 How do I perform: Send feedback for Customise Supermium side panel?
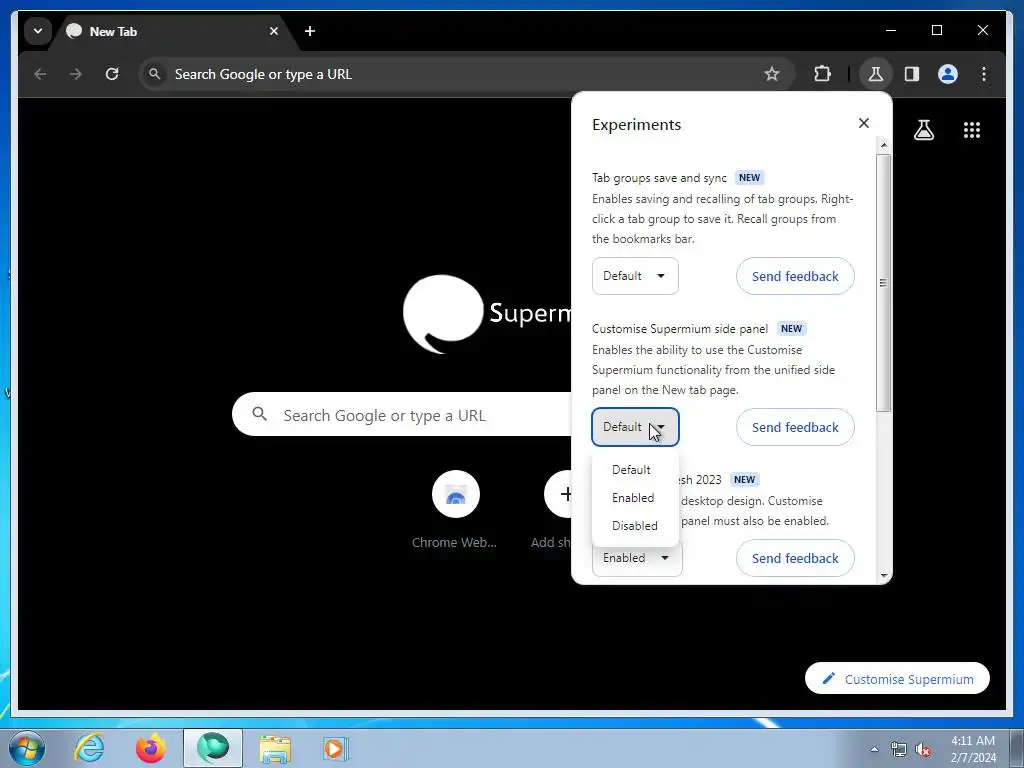tap(795, 427)
